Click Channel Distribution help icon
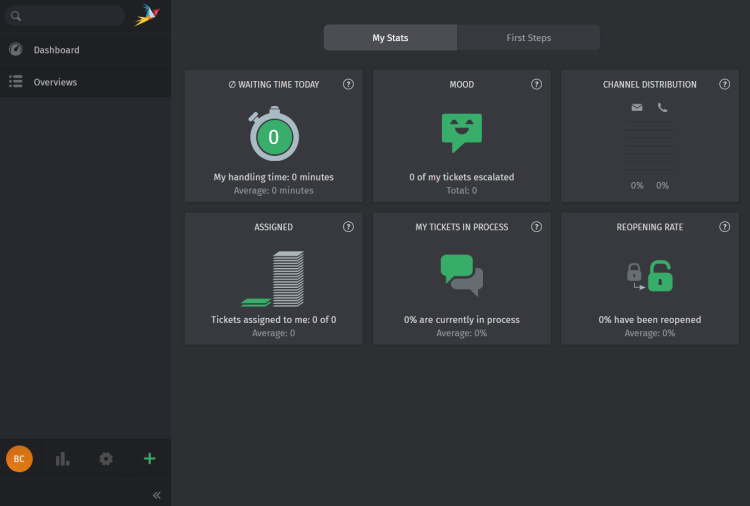The image size is (750, 506). (x=724, y=85)
